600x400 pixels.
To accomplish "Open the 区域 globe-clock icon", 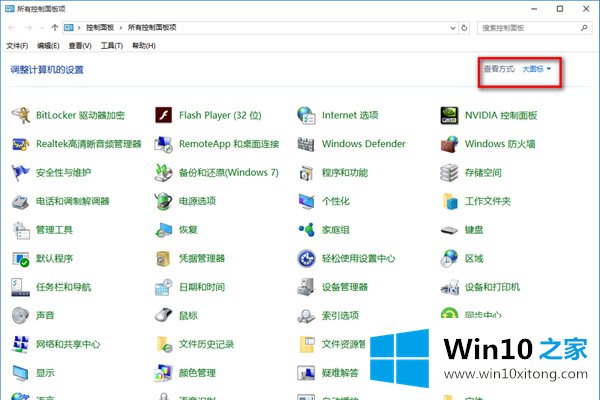I will pyautogui.click(x=449, y=259).
